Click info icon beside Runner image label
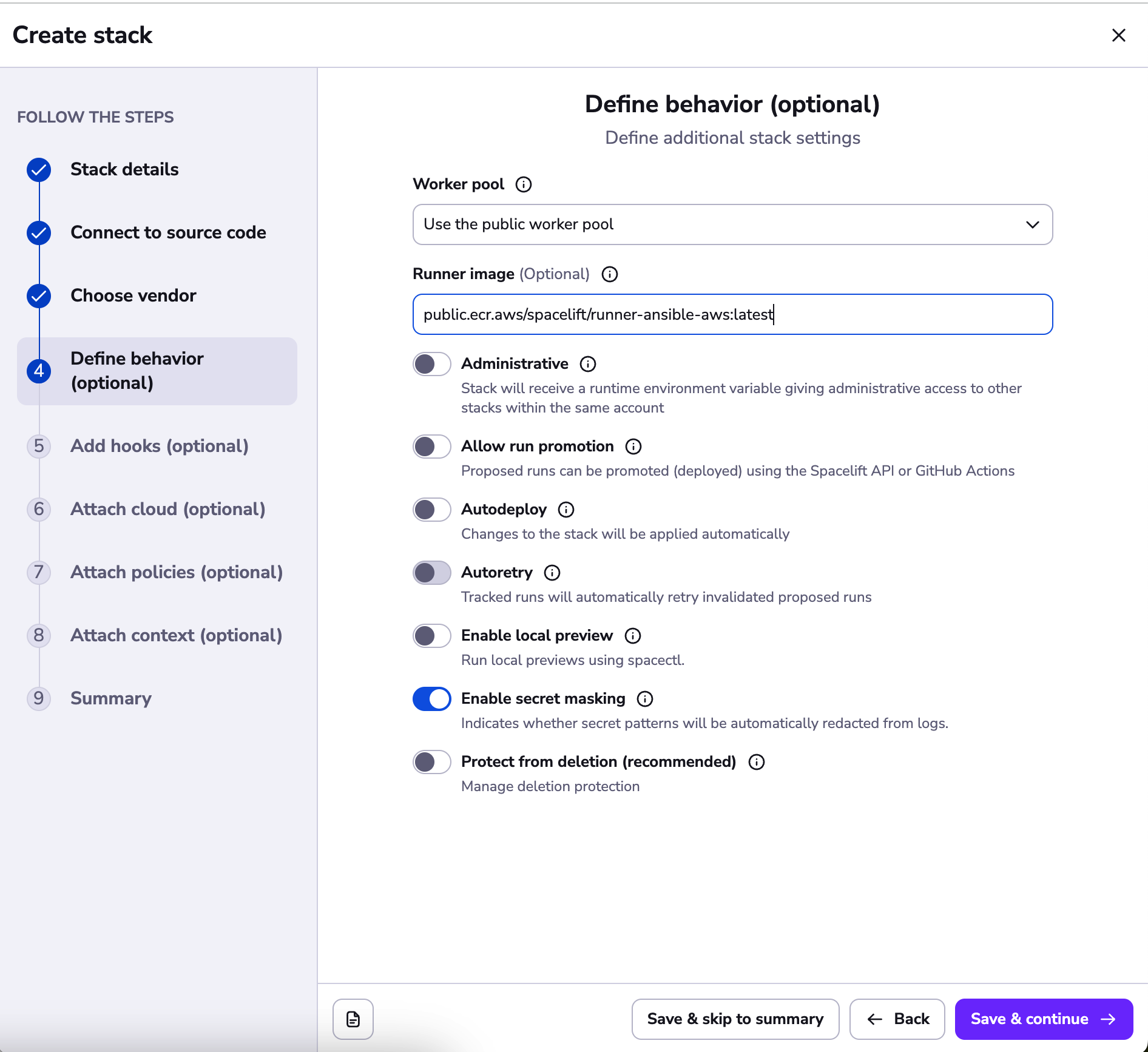Image resolution: width=1148 pixels, height=1052 pixels. 609,274
